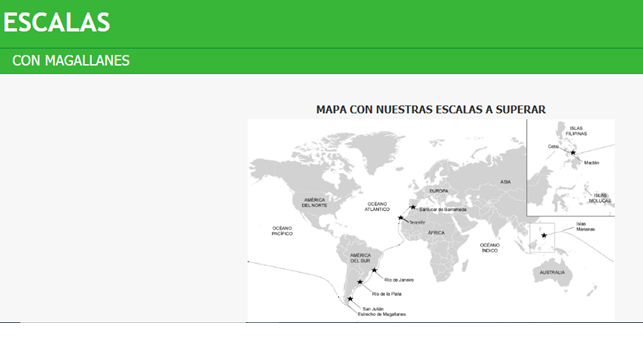This screenshot has height=361, width=643.
Task: Click the AMÉRICA DEL SUR label
Action: click(360, 258)
